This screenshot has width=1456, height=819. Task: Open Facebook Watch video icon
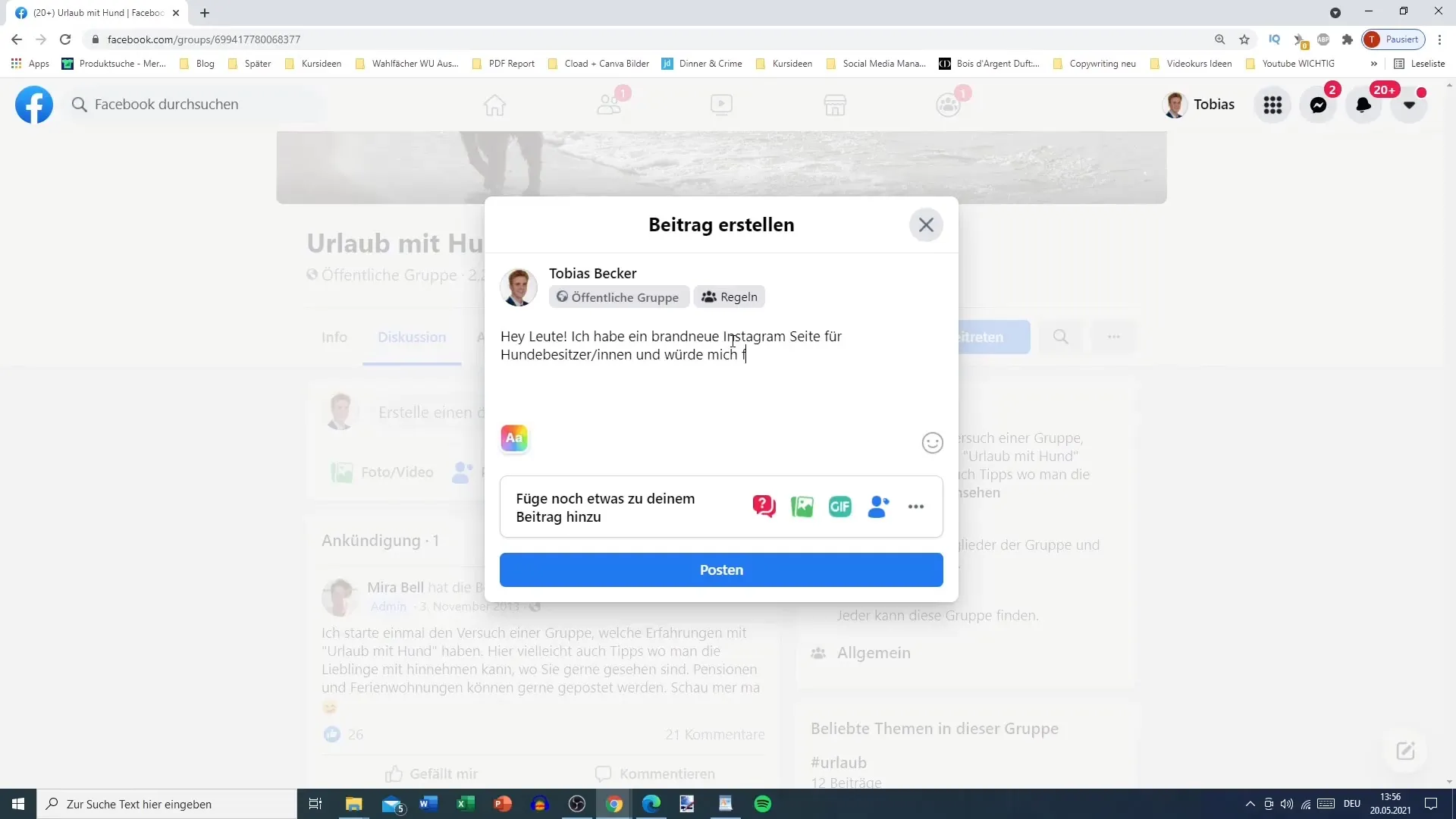pos(721,105)
